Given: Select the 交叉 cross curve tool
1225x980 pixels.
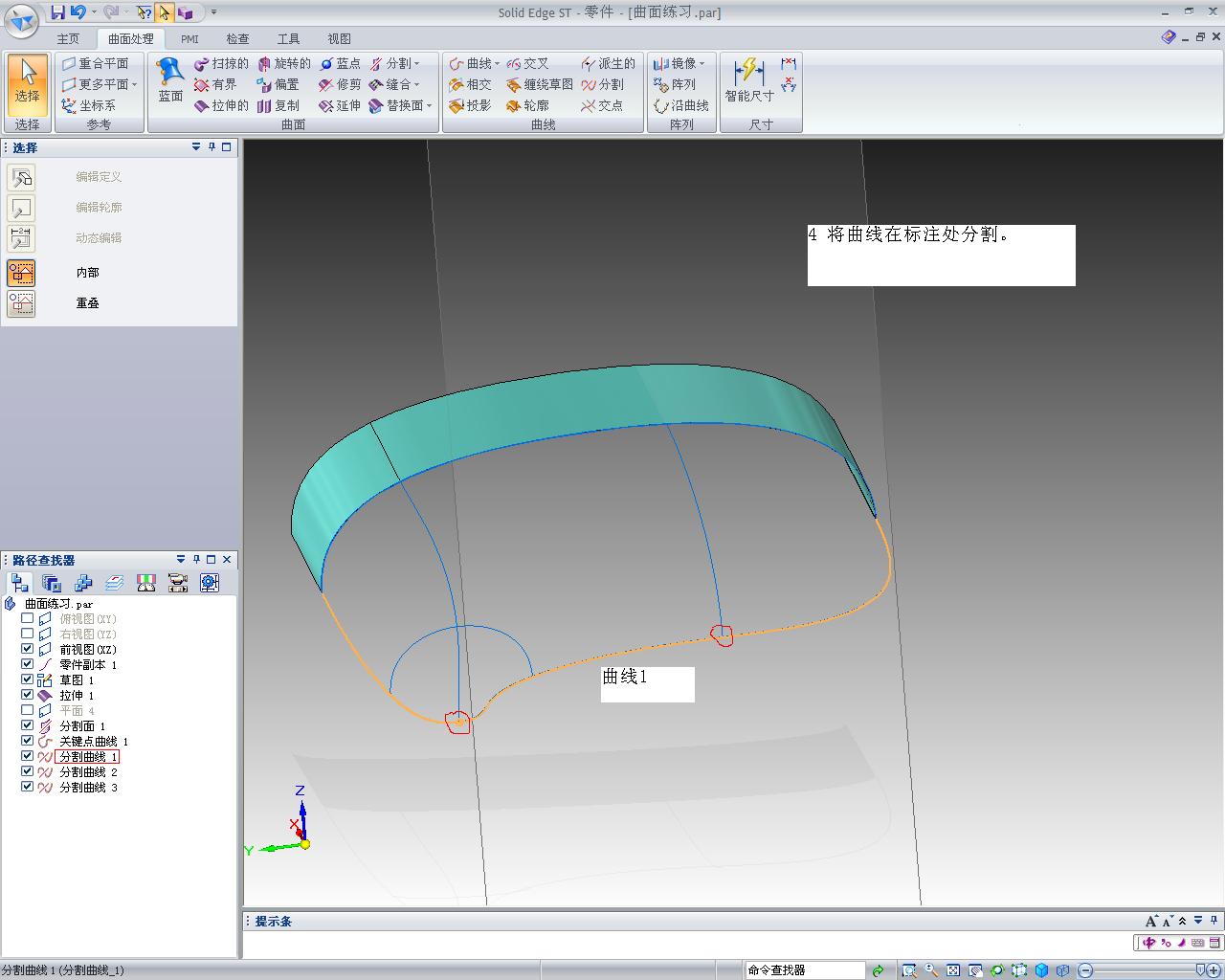Looking at the screenshot, I should (527, 63).
